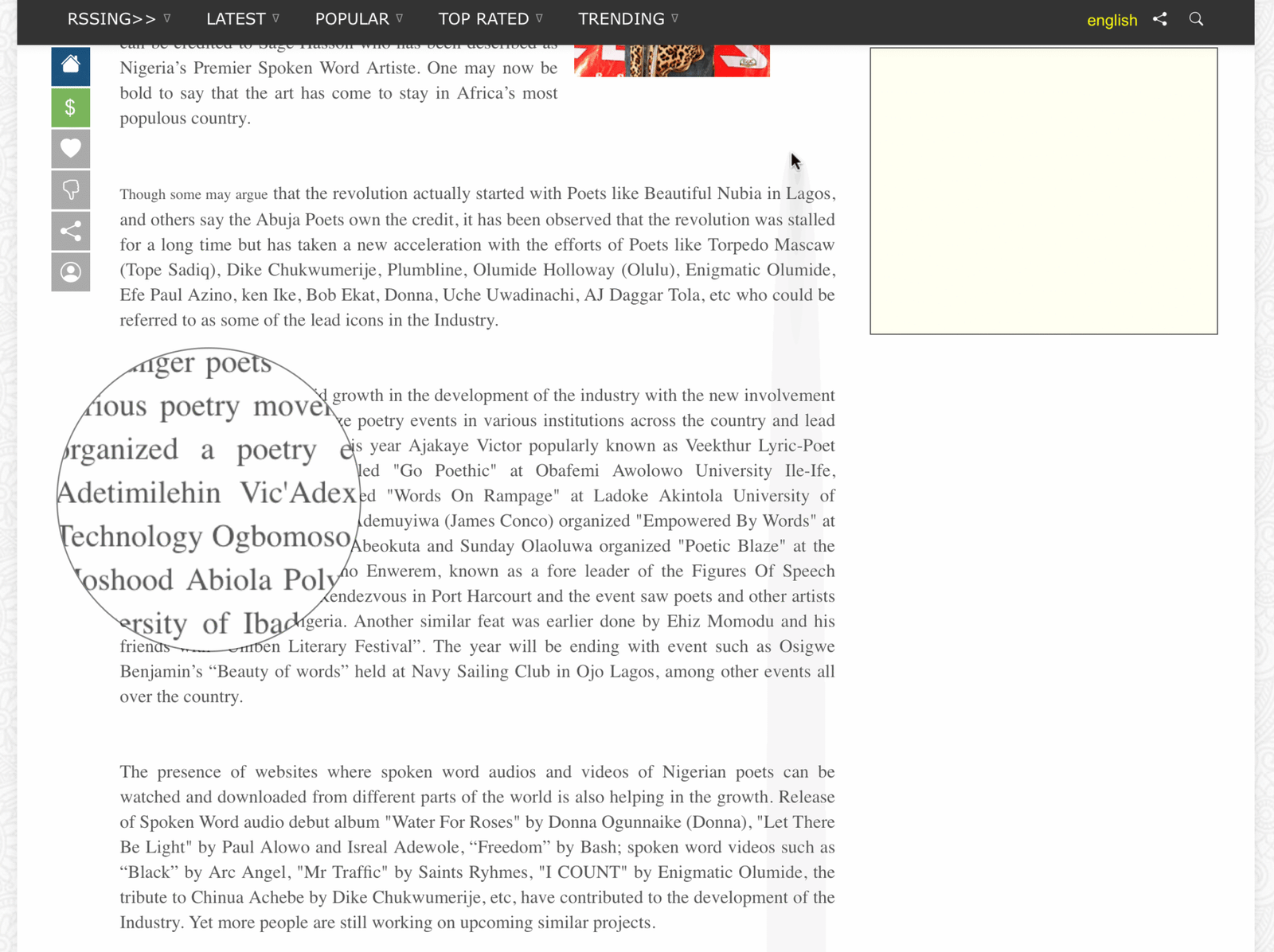This screenshot has width=1274, height=952.
Task: Click the share icon beside english
Action: tap(1160, 18)
